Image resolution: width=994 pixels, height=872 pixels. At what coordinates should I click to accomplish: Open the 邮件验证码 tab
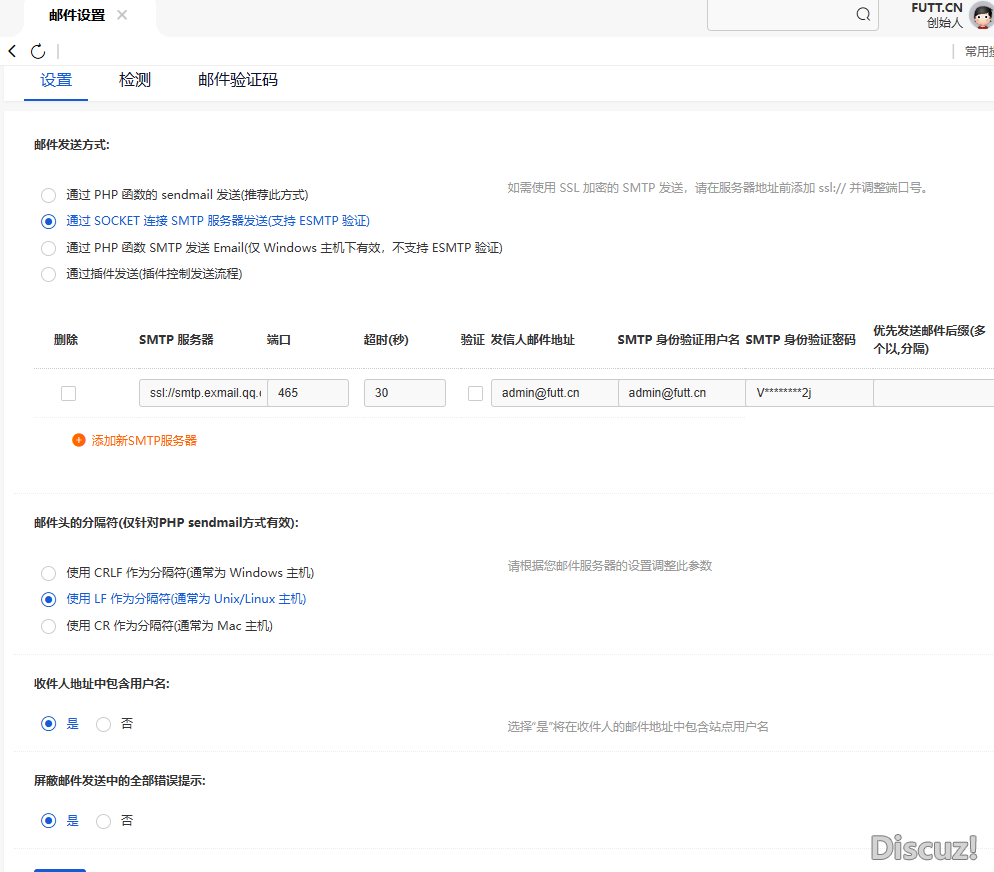click(237, 80)
